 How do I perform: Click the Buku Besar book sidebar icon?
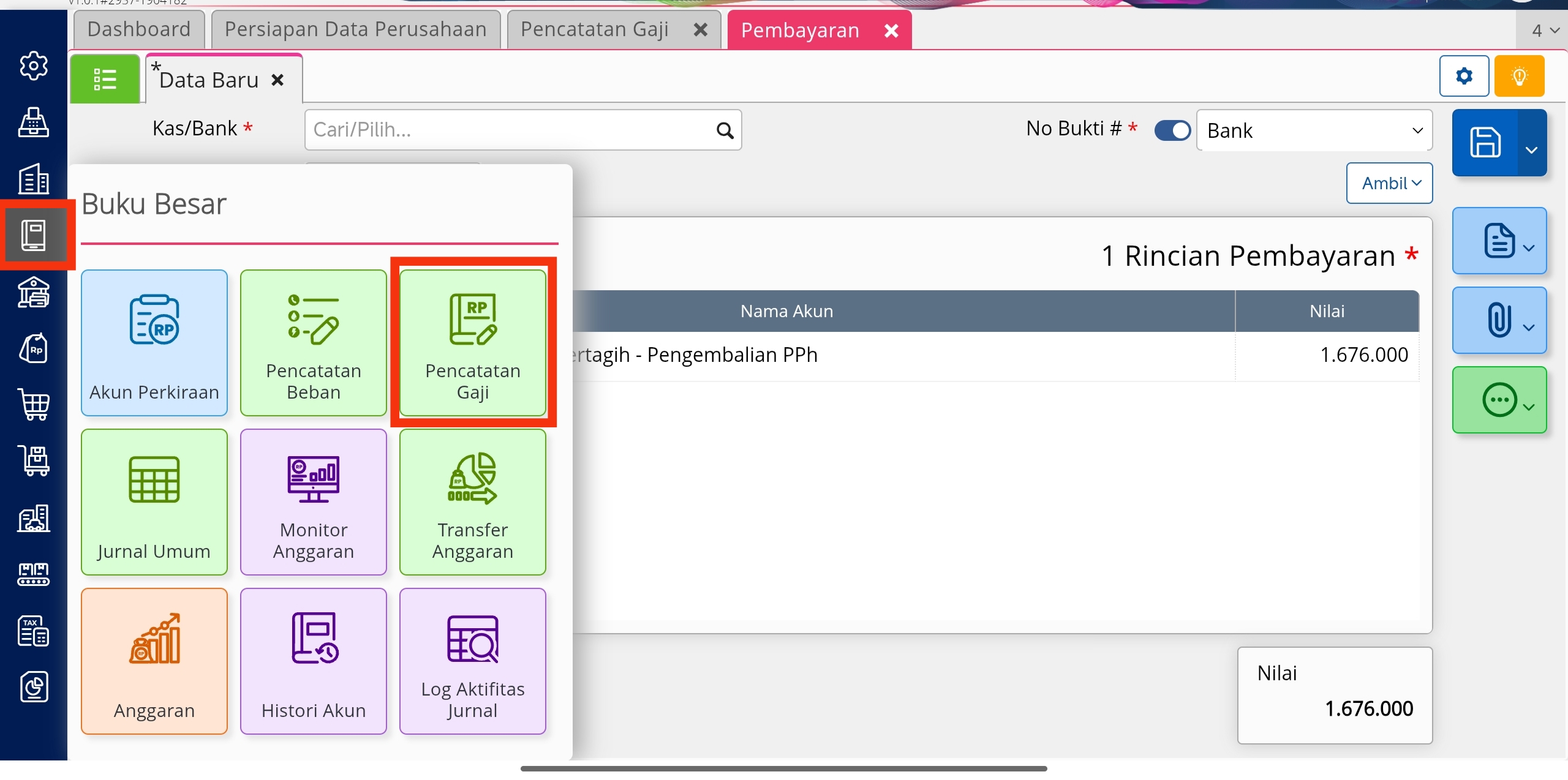34,235
